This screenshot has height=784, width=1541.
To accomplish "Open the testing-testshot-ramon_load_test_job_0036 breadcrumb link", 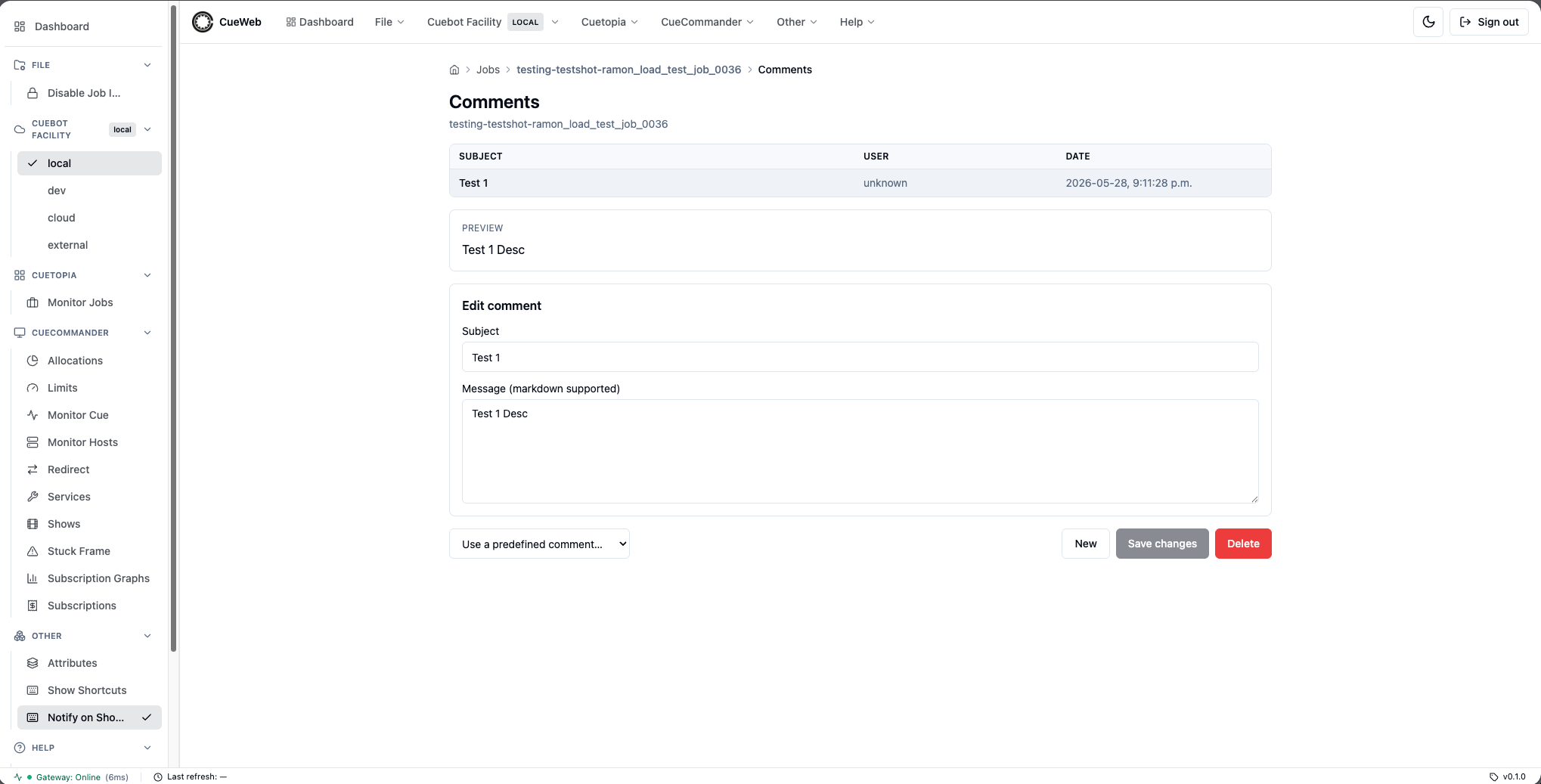I will point(628,70).
